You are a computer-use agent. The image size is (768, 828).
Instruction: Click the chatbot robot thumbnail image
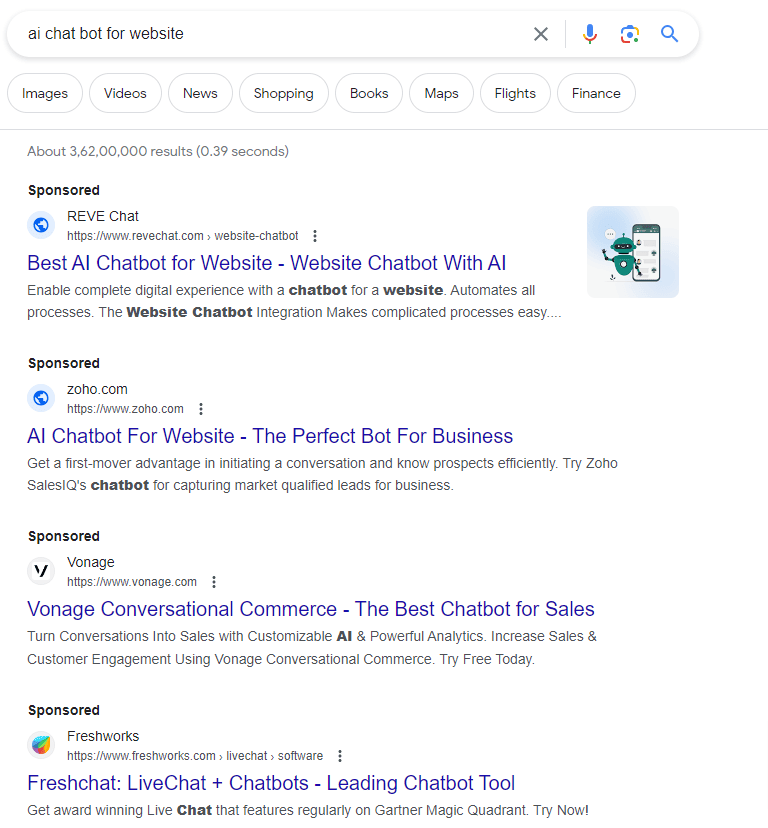point(632,251)
